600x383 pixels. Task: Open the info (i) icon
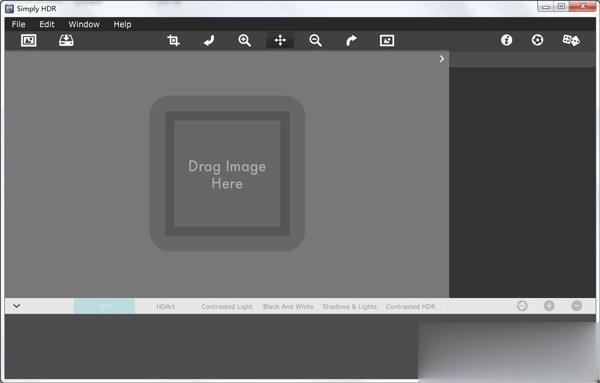(x=507, y=40)
